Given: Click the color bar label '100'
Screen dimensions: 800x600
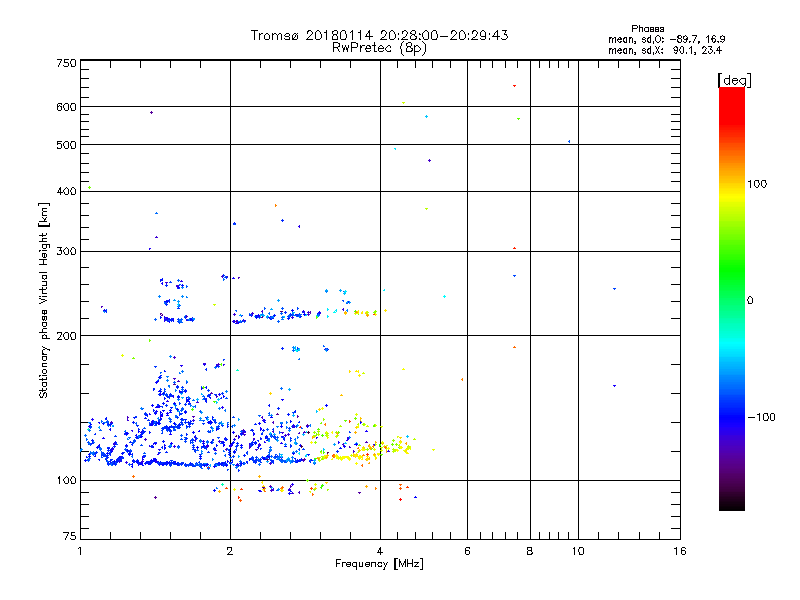Looking at the screenshot, I should coord(757,184).
